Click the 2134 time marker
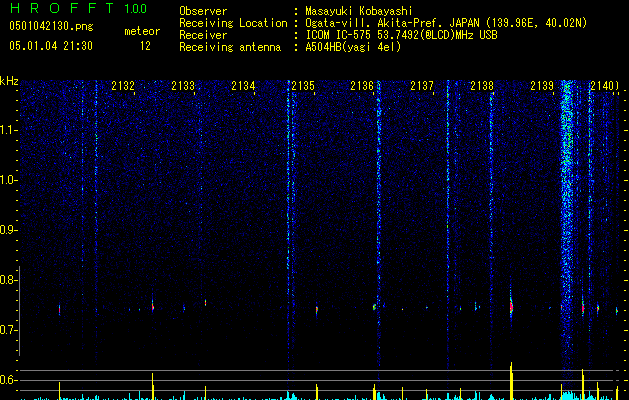The width and height of the screenshot is (629, 400). 243,86
